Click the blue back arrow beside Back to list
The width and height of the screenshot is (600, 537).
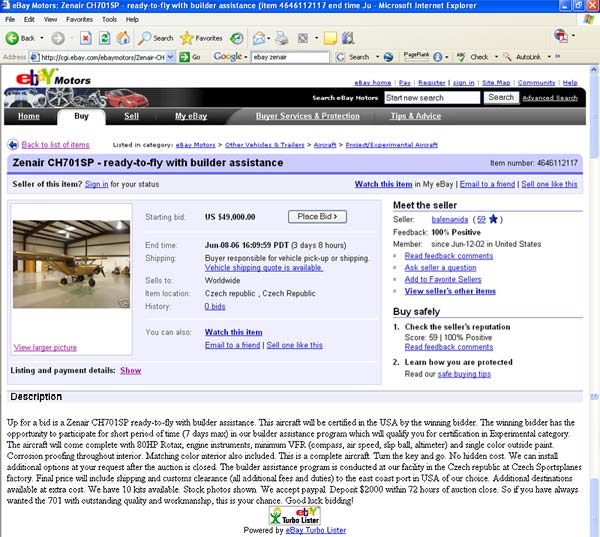tap(13, 145)
